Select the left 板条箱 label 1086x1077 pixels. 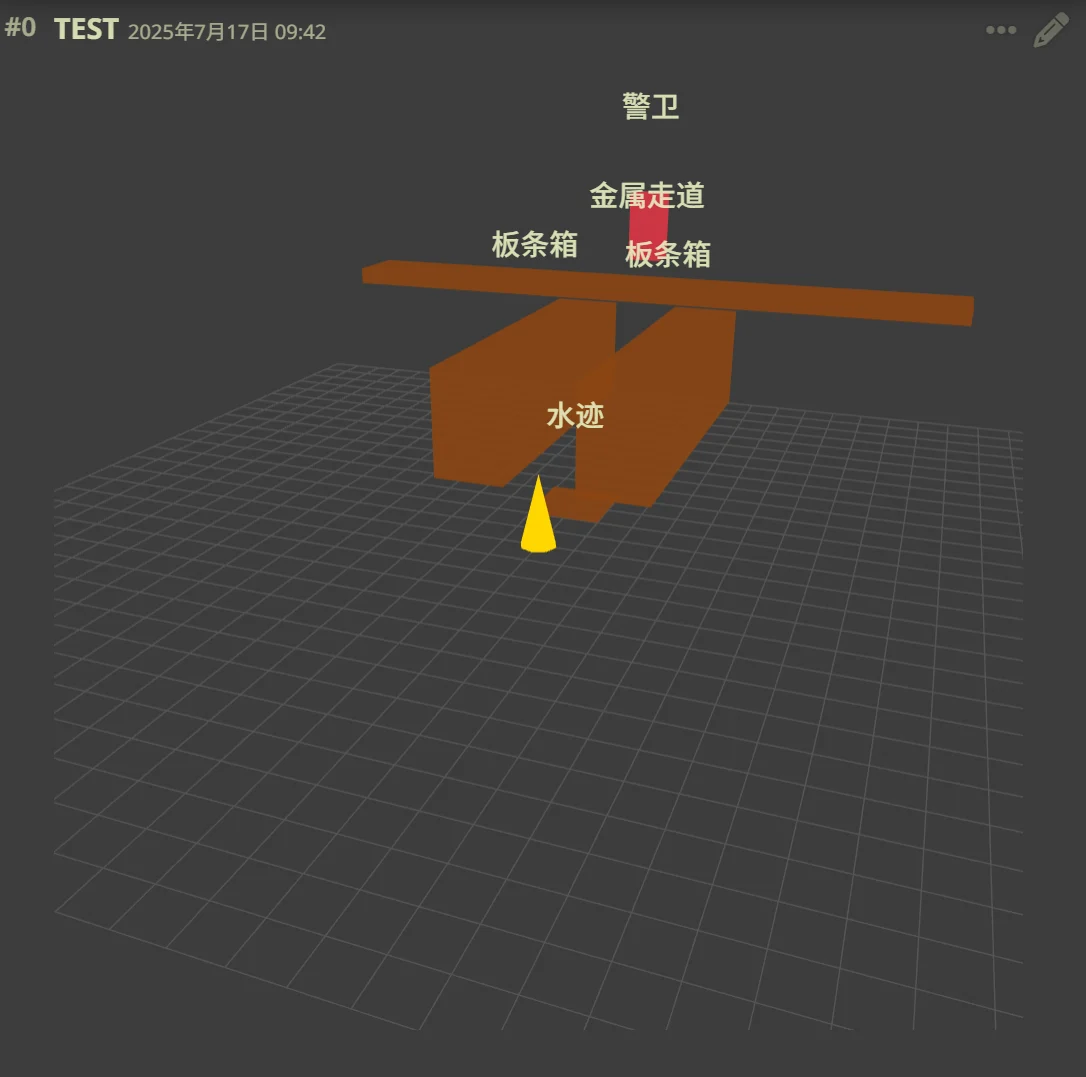tap(535, 244)
